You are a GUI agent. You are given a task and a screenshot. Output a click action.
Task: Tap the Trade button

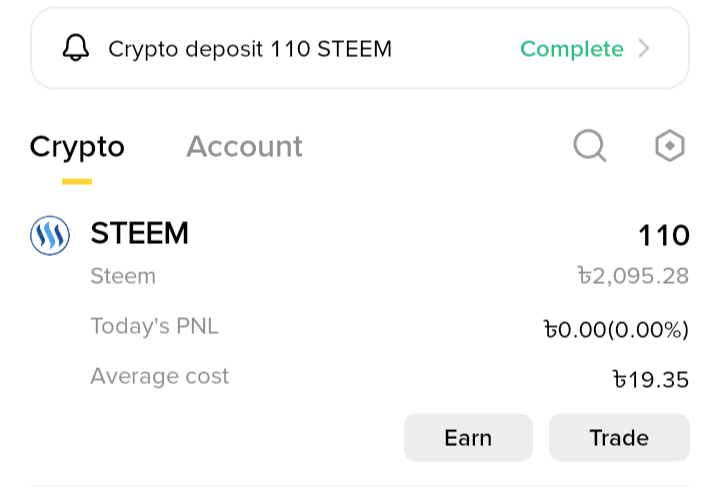(x=619, y=437)
